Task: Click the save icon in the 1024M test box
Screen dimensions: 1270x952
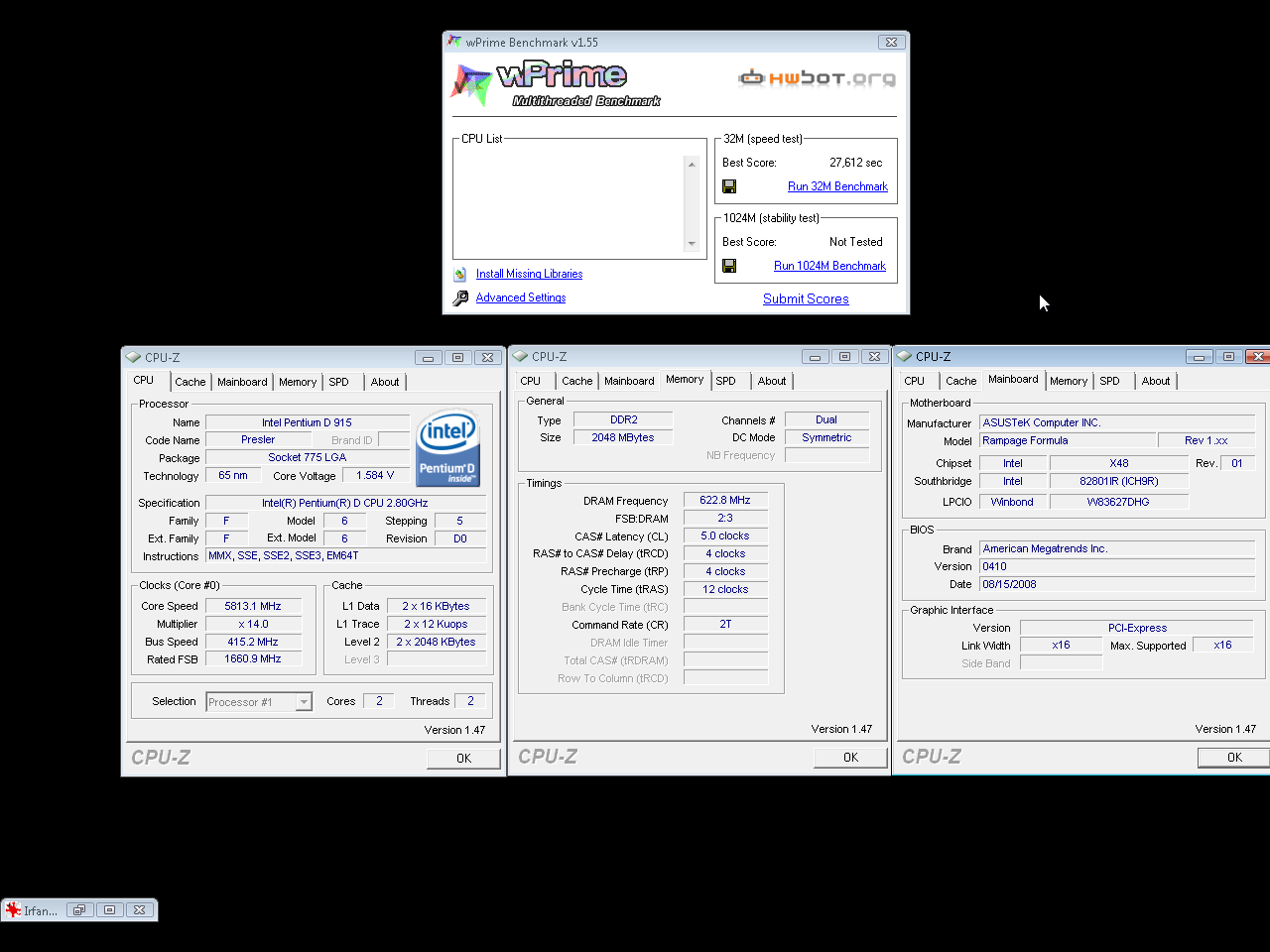Action: coord(729,266)
